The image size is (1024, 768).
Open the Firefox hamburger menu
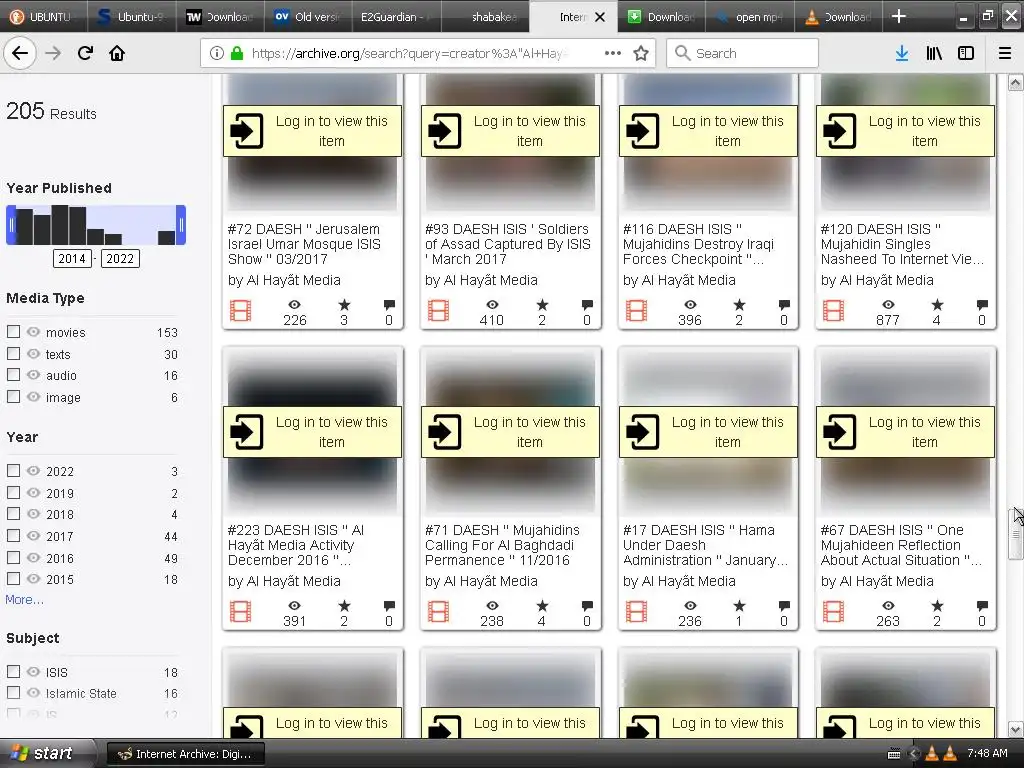pos(1005,53)
